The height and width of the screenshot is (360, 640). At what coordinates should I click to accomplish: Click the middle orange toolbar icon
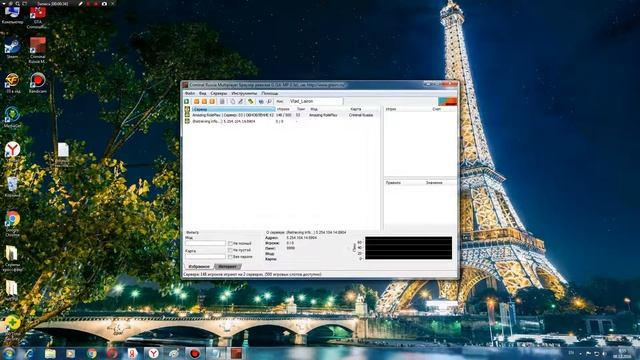[x=204, y=101]
